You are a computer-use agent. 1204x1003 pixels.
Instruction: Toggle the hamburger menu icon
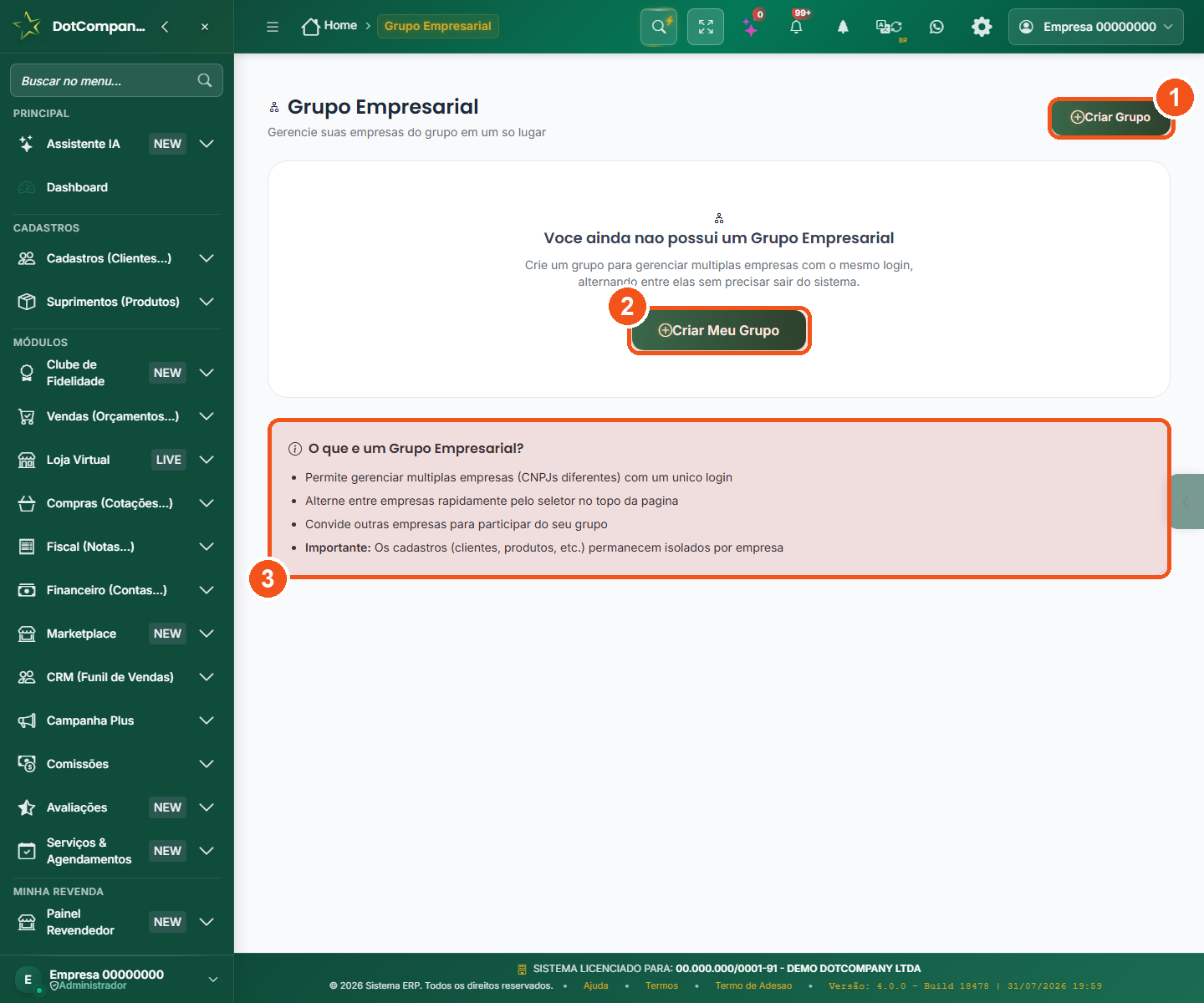coord(273,27)
